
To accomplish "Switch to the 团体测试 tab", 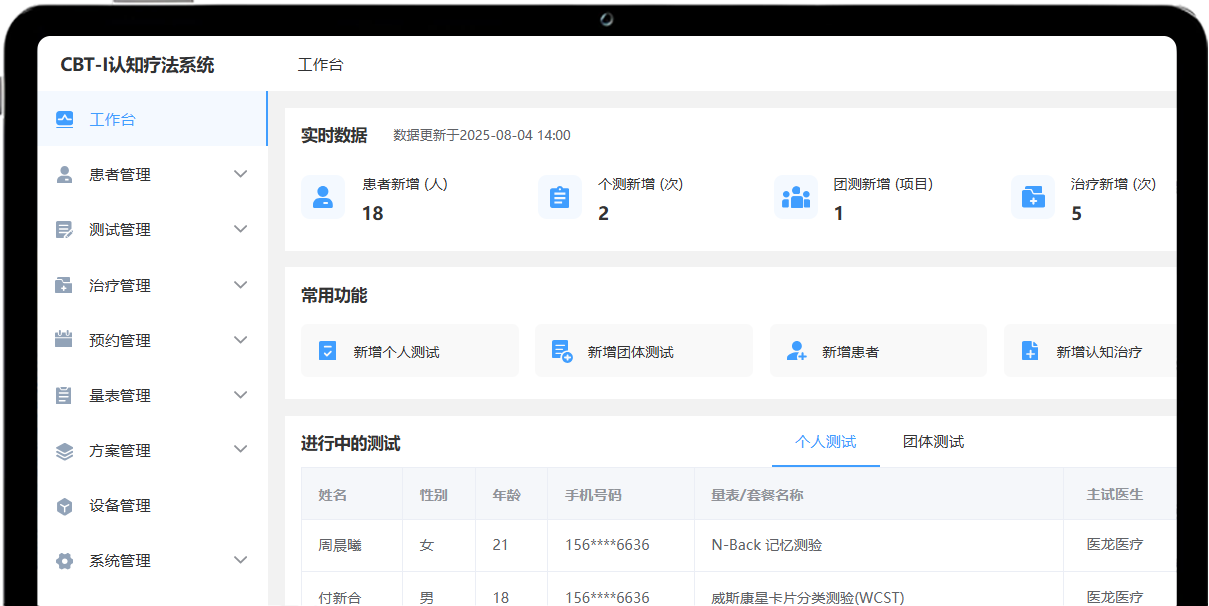I will pyautogui.click(x=933, y=442).
